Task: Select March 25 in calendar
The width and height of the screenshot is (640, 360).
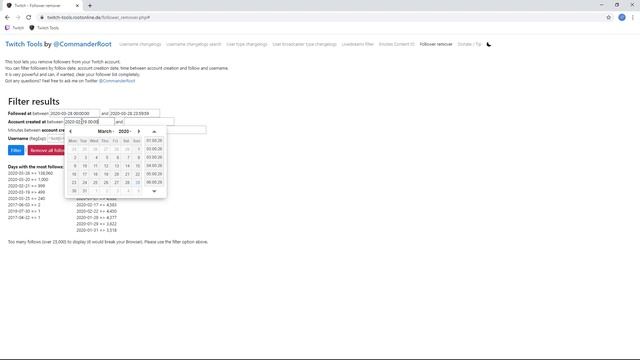Action: [x=95, y=182]
